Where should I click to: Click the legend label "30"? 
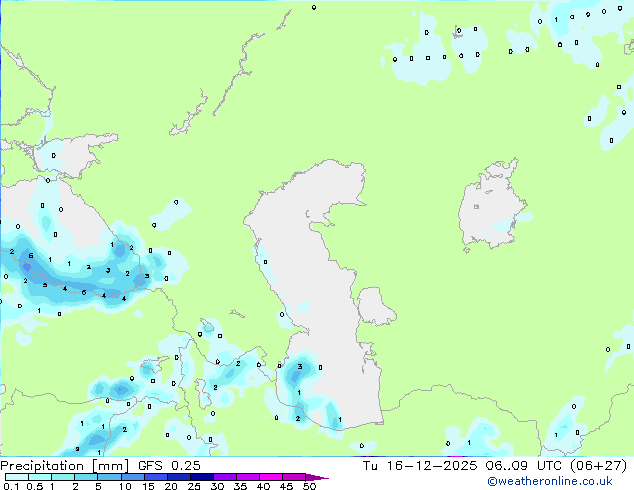(x=217, y=486)
